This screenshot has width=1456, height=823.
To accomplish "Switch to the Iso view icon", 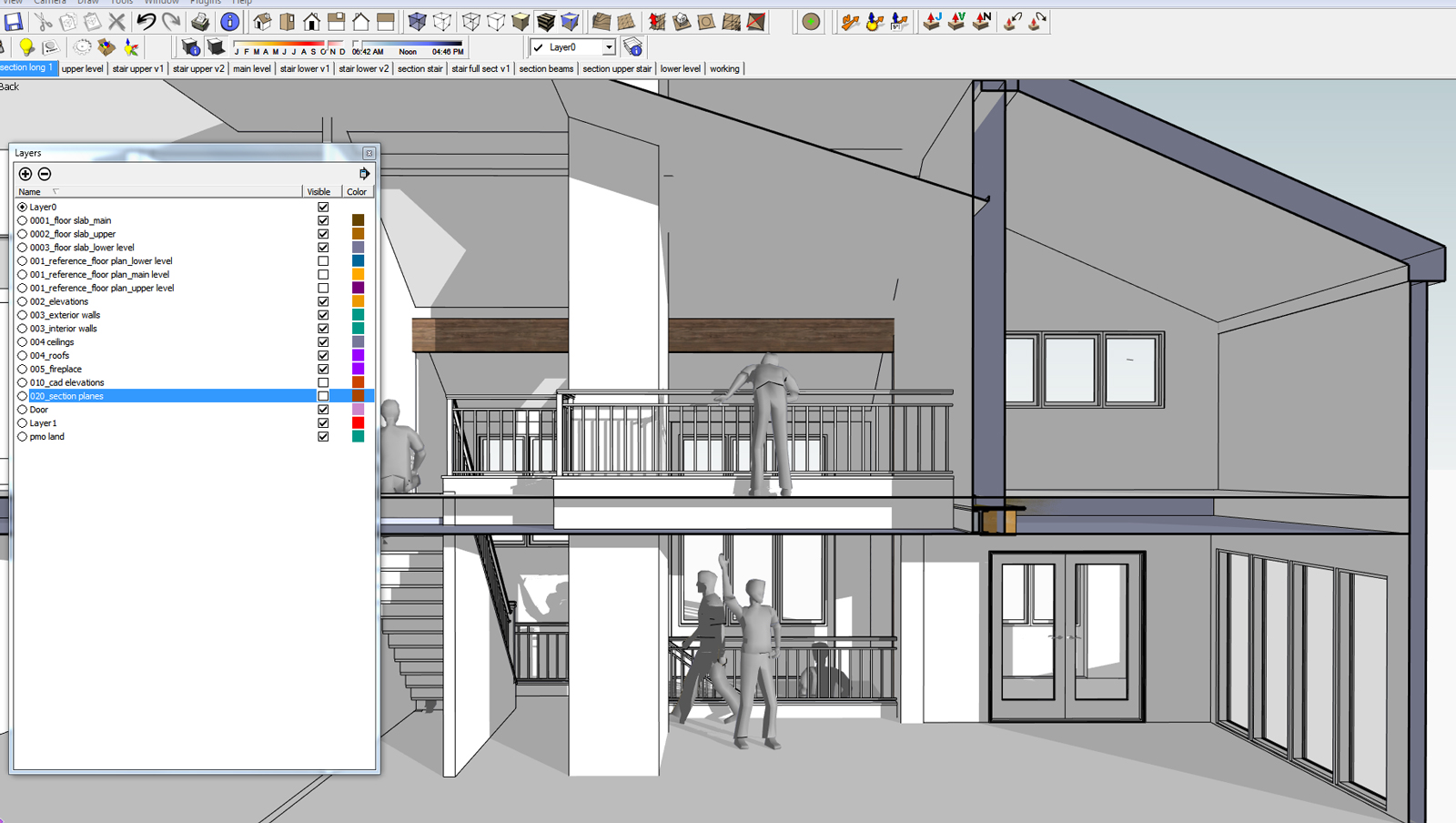I will pyautogui.click(x=262, y=21).
